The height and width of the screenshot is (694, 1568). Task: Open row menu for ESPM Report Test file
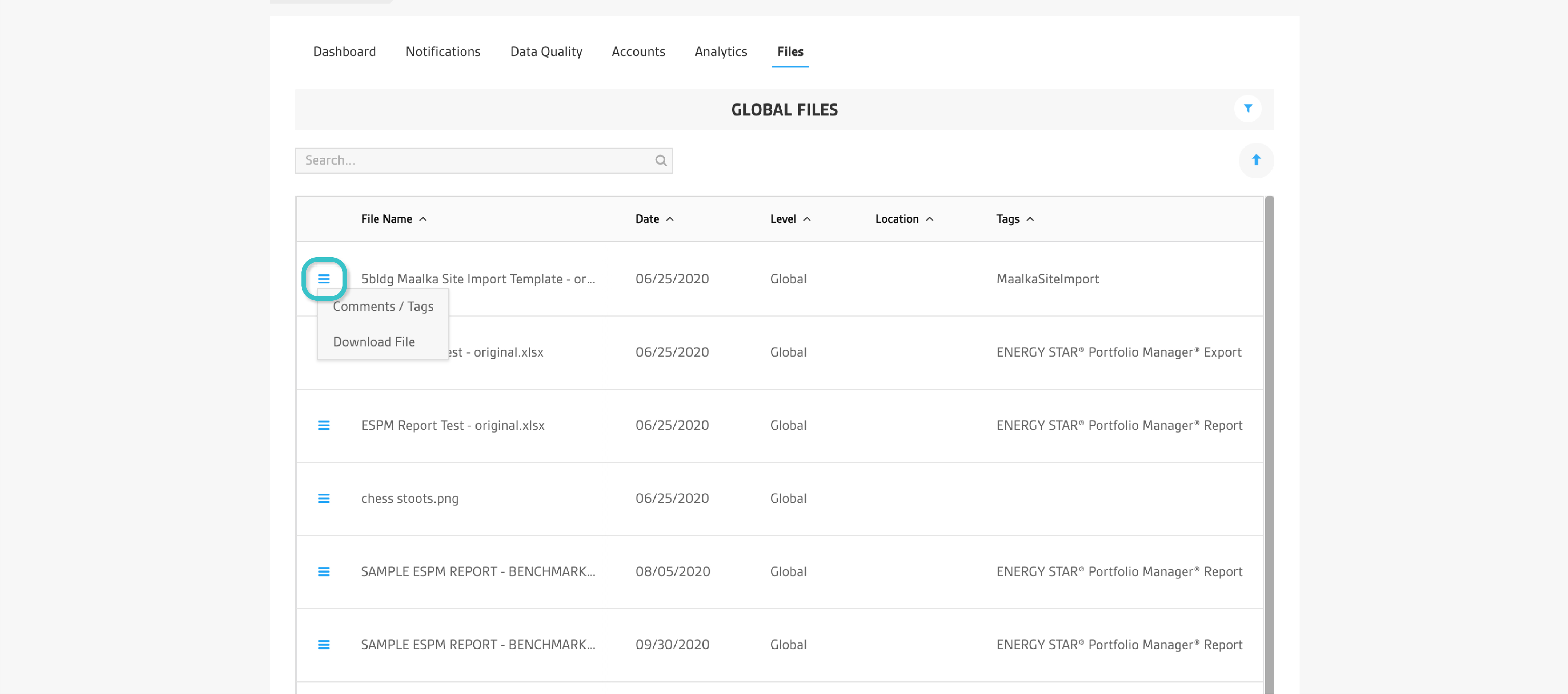tap(324, 425)
